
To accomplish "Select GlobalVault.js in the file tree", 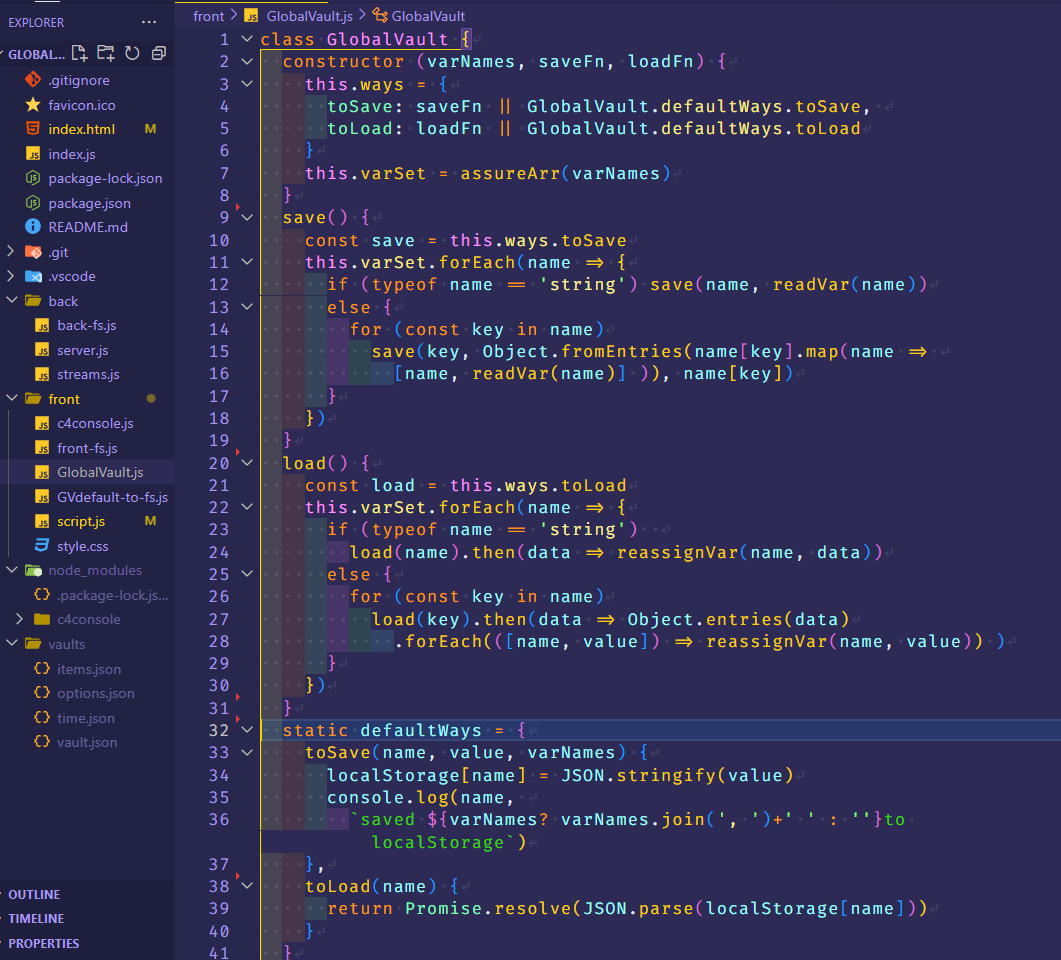I will click(100, 472).
